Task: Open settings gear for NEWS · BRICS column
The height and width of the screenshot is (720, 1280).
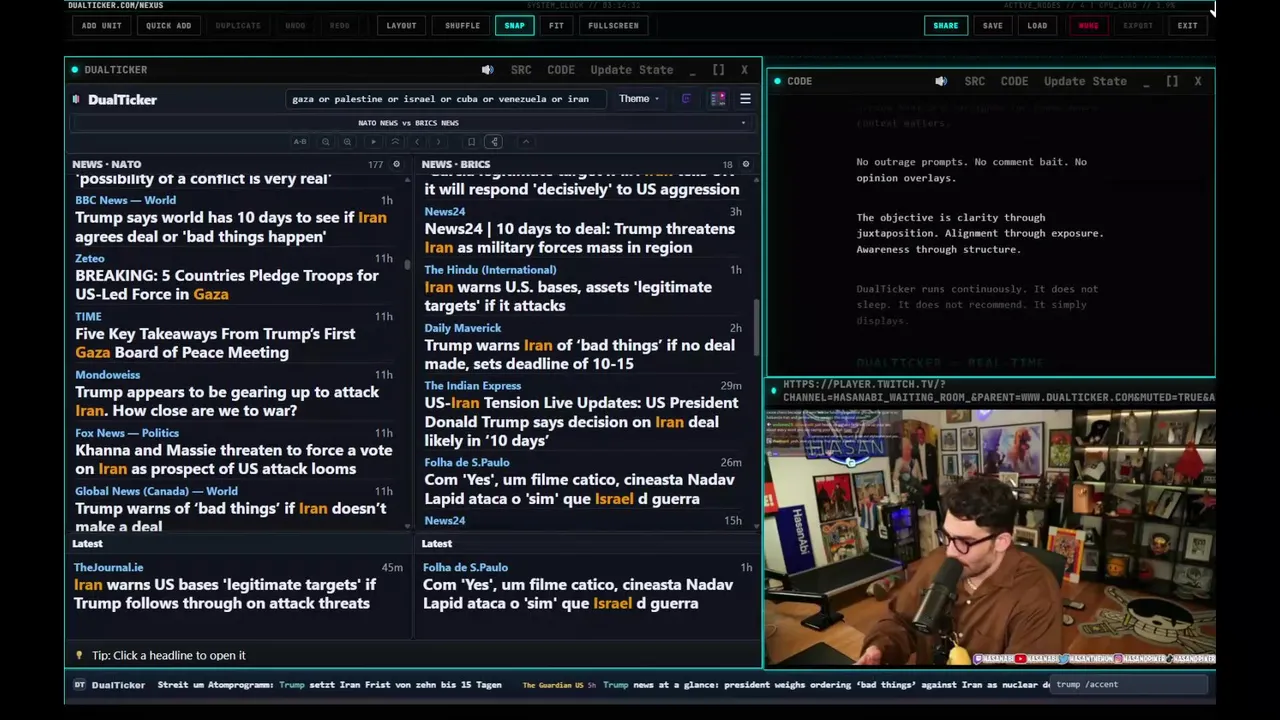Action: tap(745, 164)
